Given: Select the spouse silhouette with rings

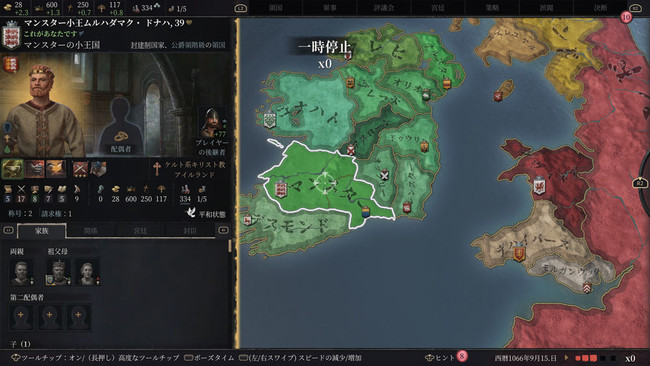Looking at the screenshot, I should 120,124.
